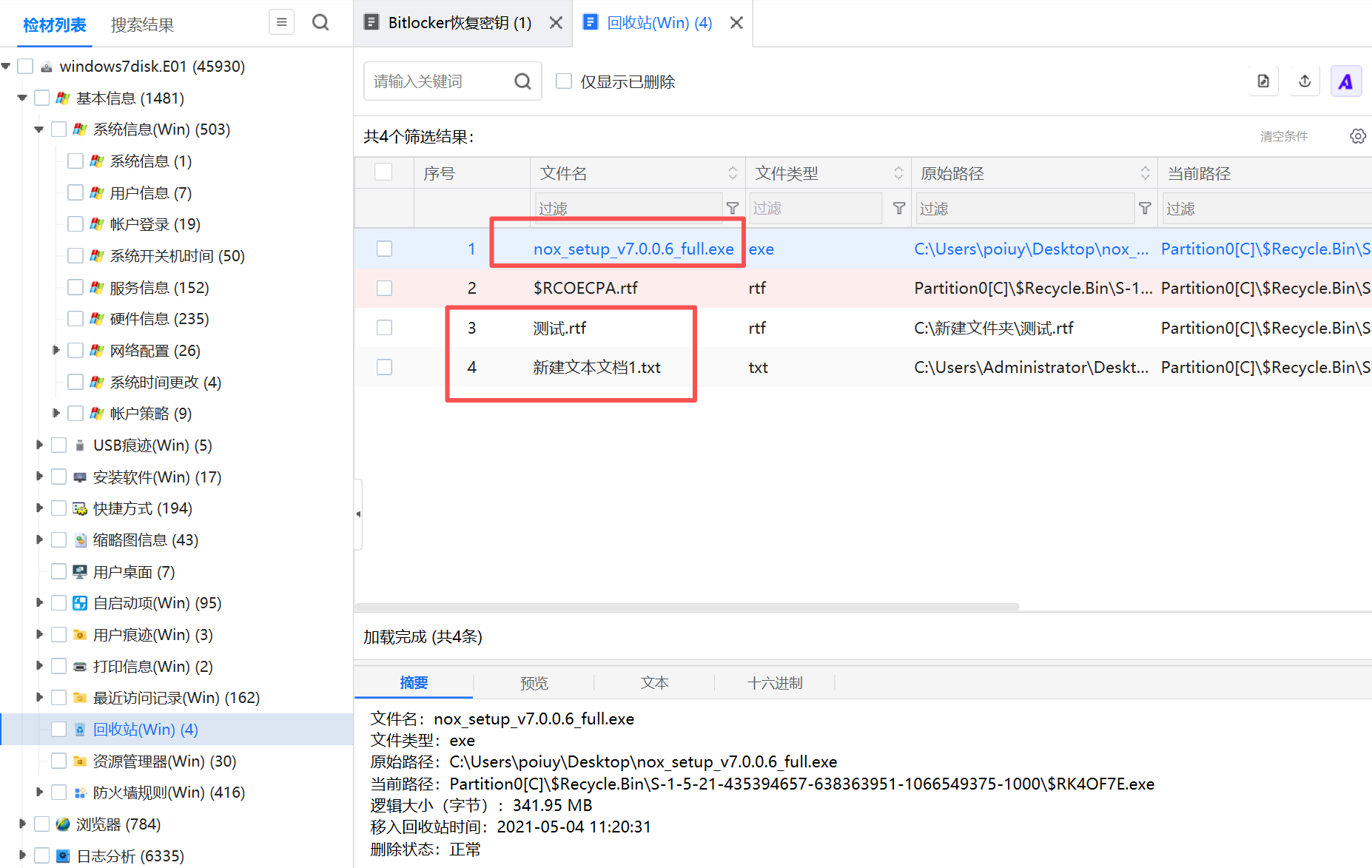
Task: Open the 搜索结果 panel tab
Action: pos(142,24)
